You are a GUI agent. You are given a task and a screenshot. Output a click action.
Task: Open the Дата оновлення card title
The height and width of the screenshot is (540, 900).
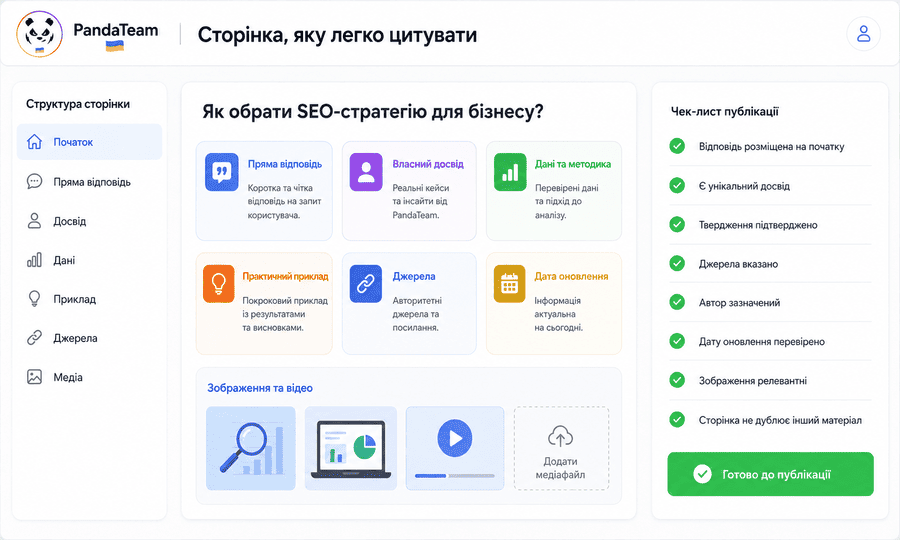pos(571,277)
